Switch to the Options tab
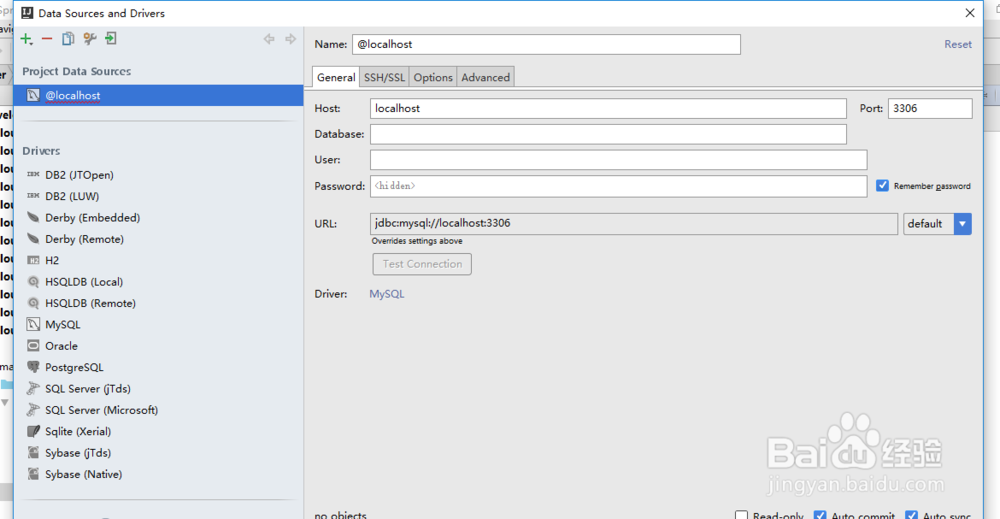 click(433, 77)
